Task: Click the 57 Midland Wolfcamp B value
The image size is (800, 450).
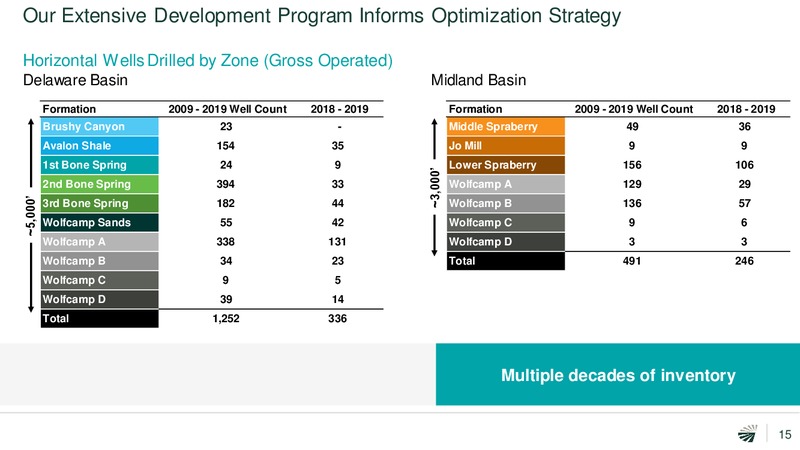Action: tap(744, 204)
